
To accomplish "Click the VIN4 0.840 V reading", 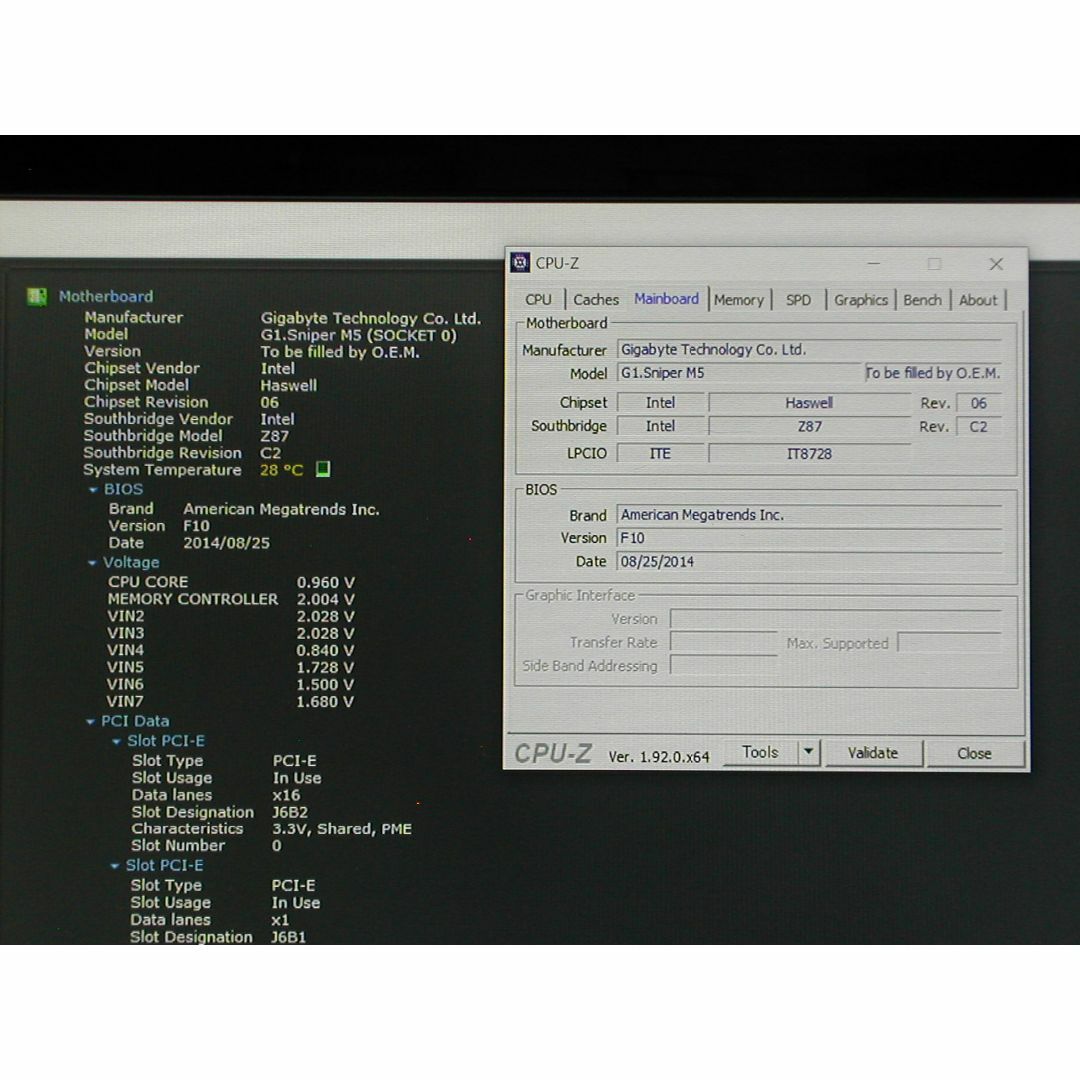I will click(324, 651).
